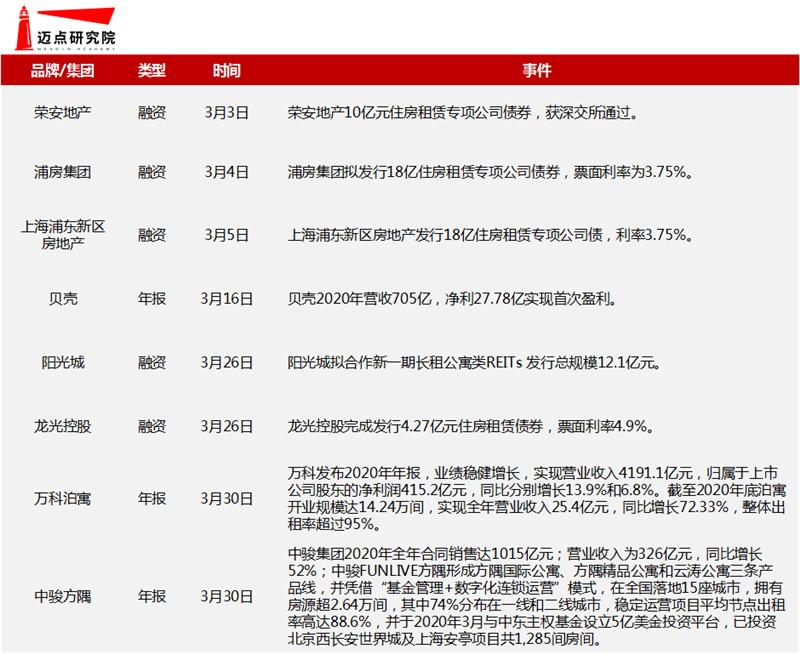Click the 时间 column header
Screen dimensions: 800x654
(227, 70)
